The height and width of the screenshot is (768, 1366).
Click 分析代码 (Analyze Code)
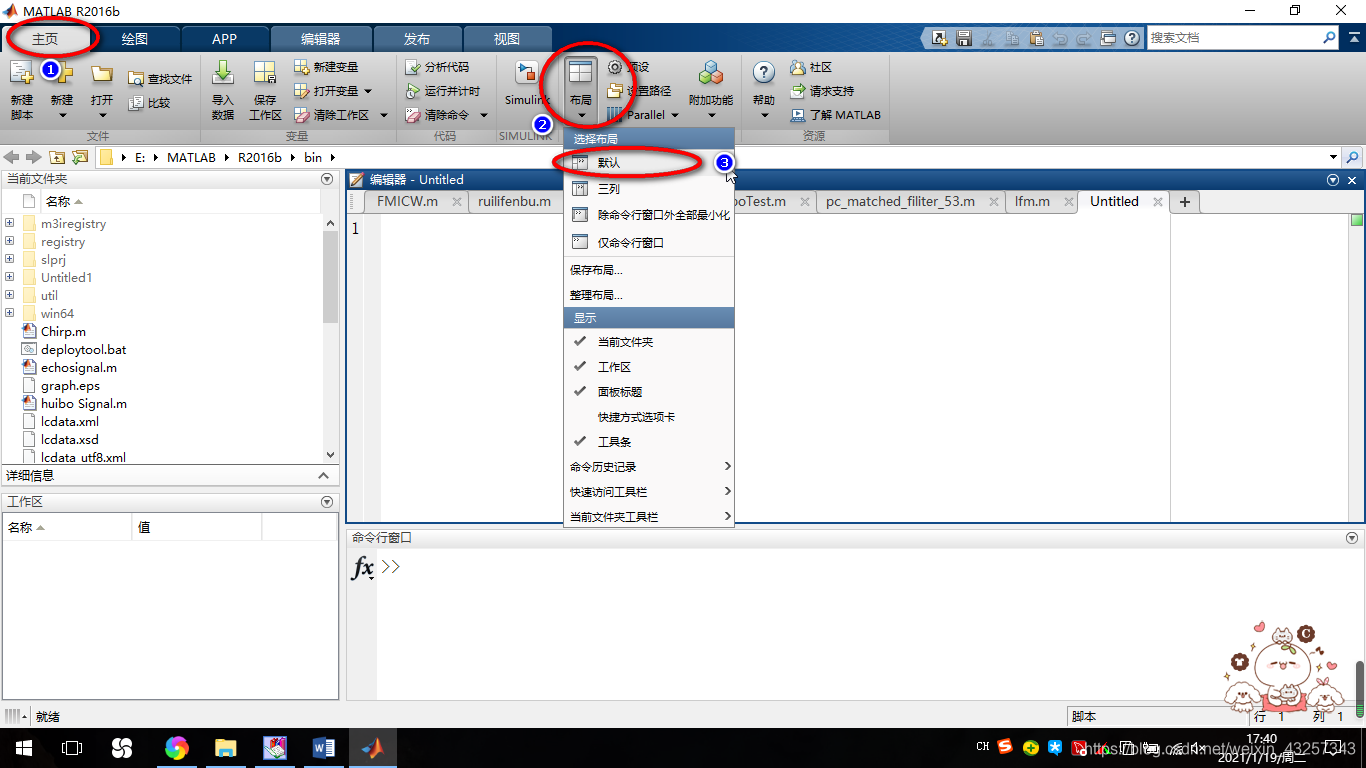[x=437, y=67]
